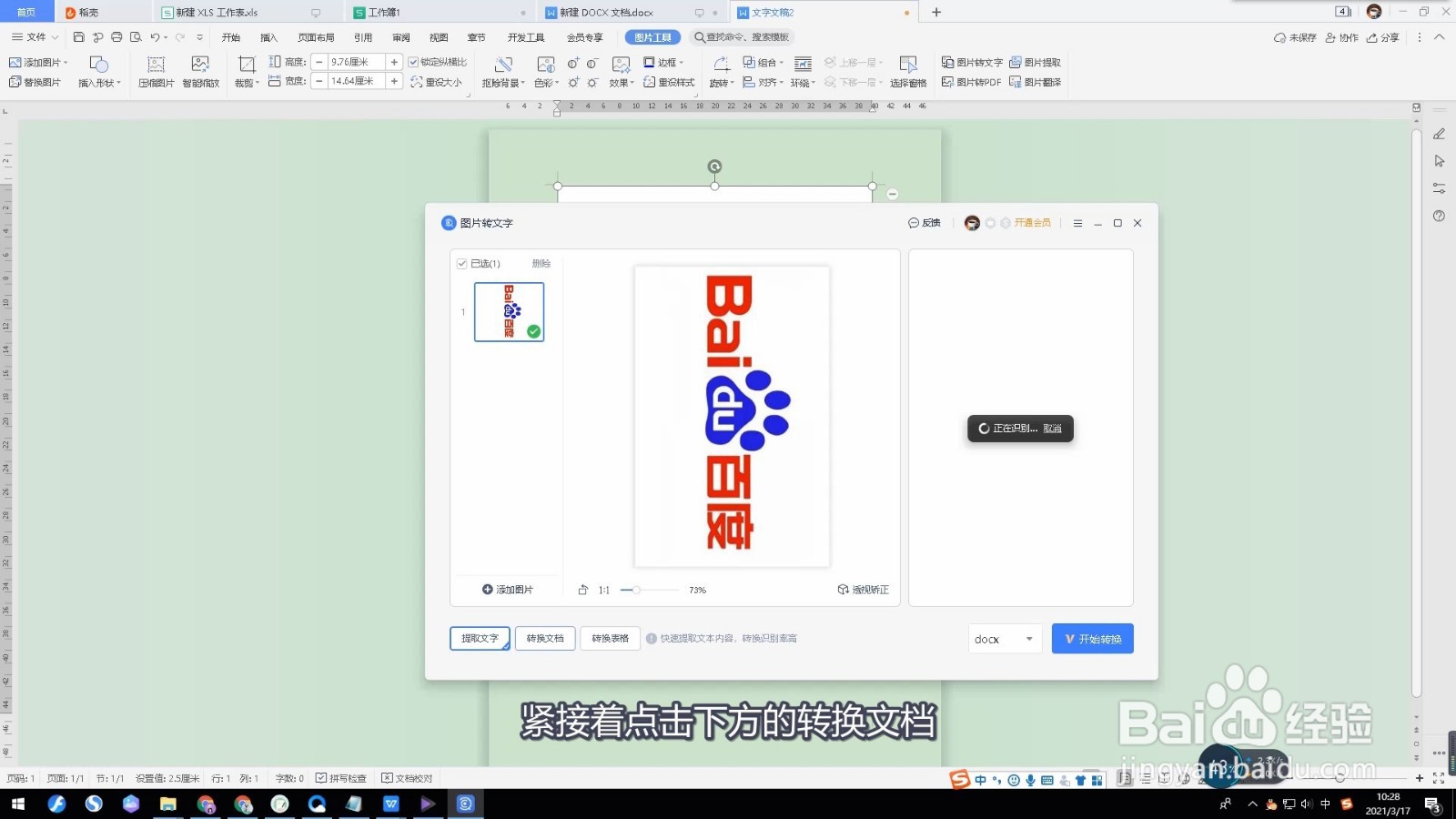Screen dimensions: 1456x819
Task: Increase the width (宽度) value with plus
Action: pos(394,82)
